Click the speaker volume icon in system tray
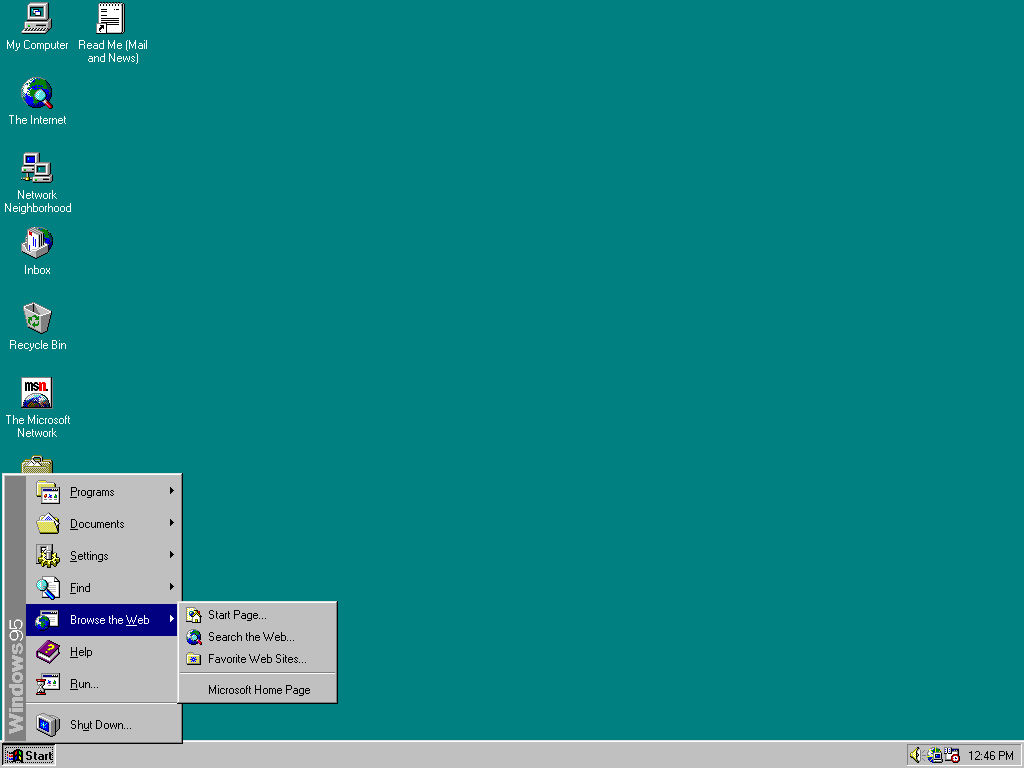Viewport: 1024px width, 768px height. point(916,755)
